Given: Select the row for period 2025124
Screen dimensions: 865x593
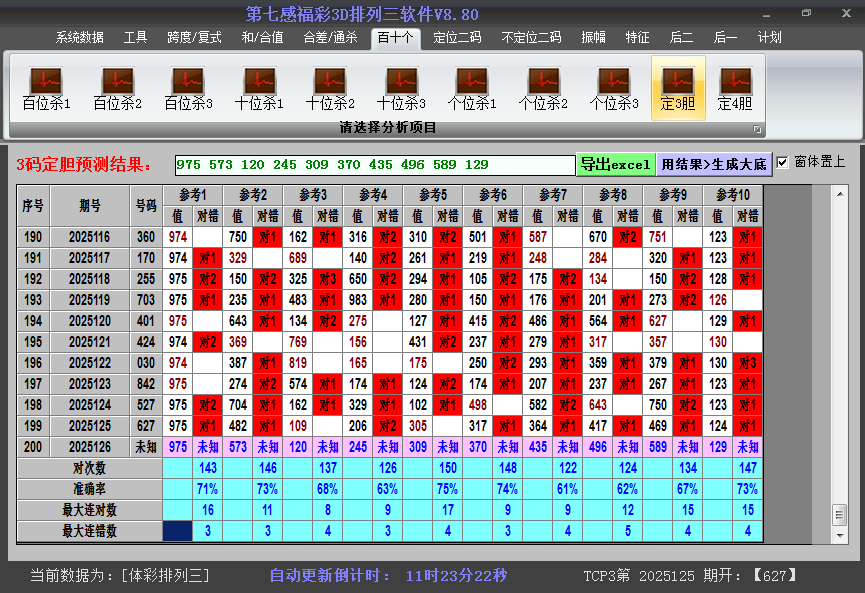Looking at the screenshot, I should click(389, 405).
